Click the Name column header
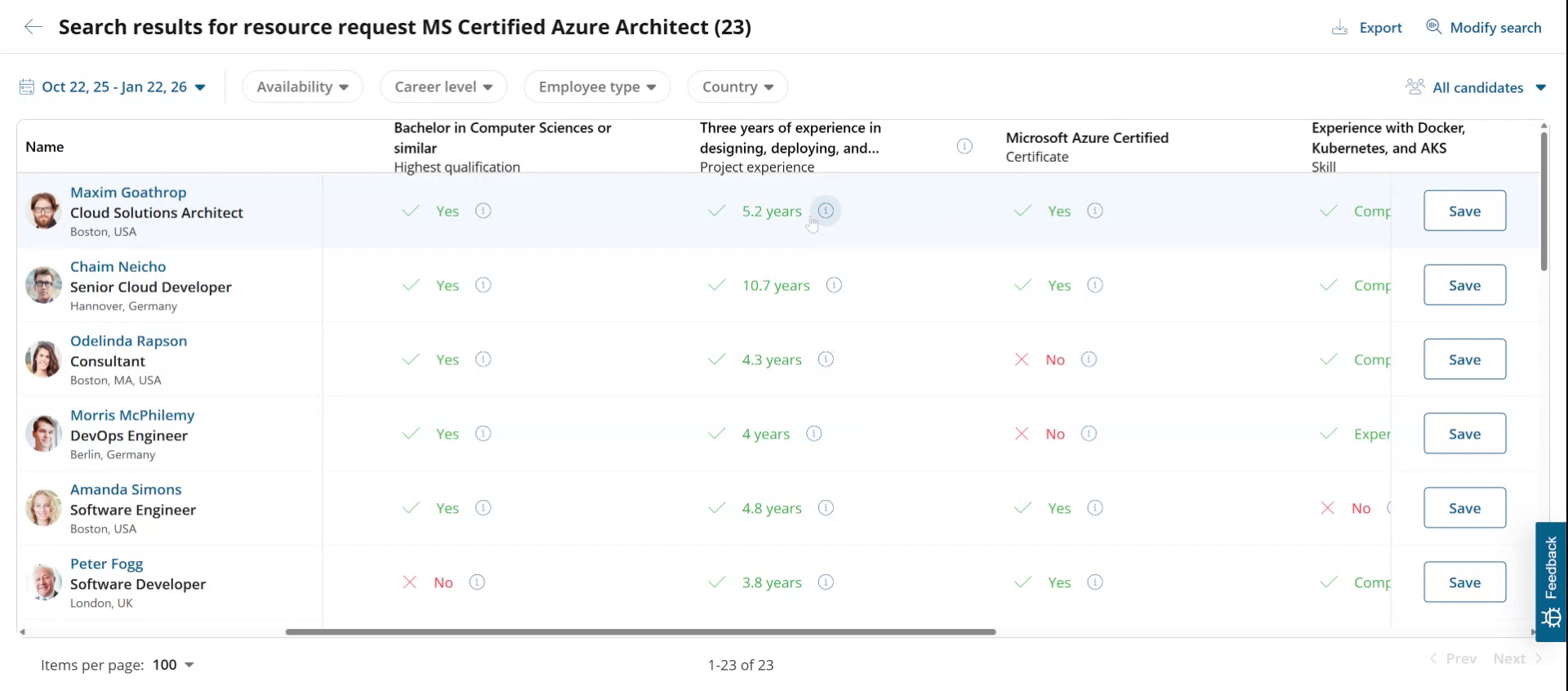This screenshot has width=1568, height=691. [x=44, y=146]
